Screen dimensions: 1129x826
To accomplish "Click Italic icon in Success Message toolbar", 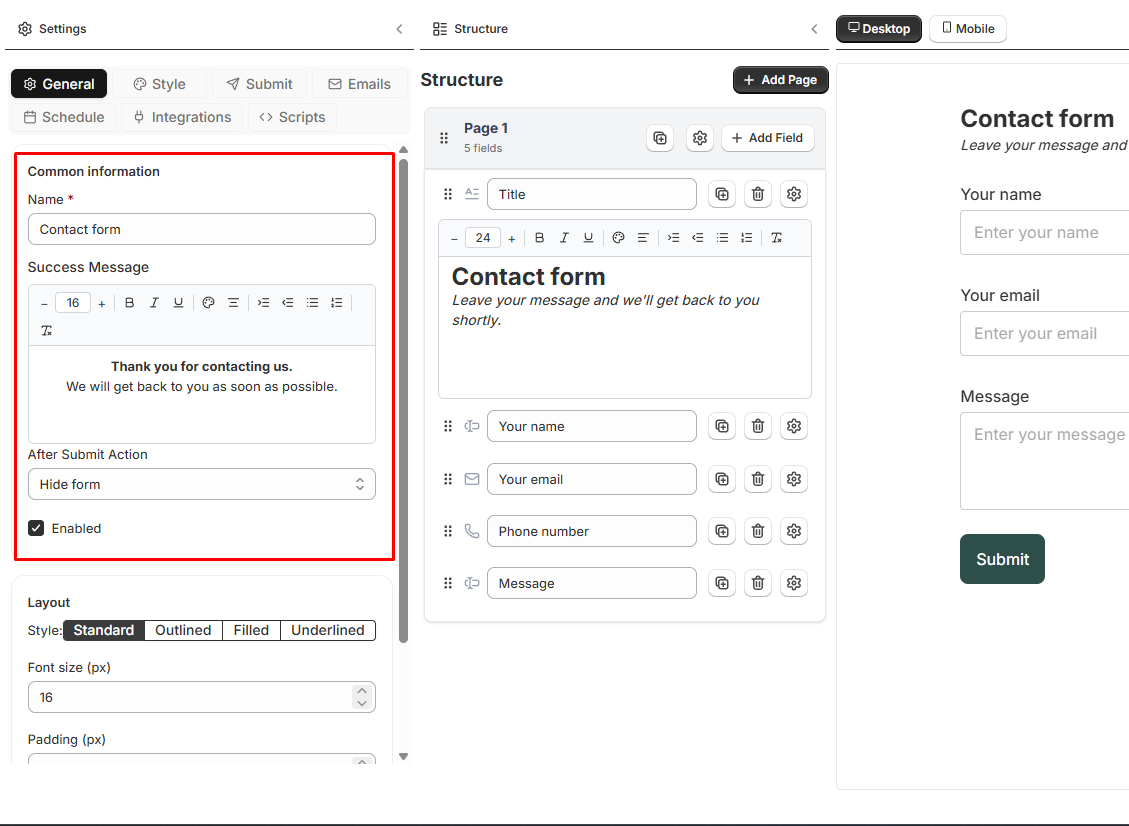I will coord(154,302).
